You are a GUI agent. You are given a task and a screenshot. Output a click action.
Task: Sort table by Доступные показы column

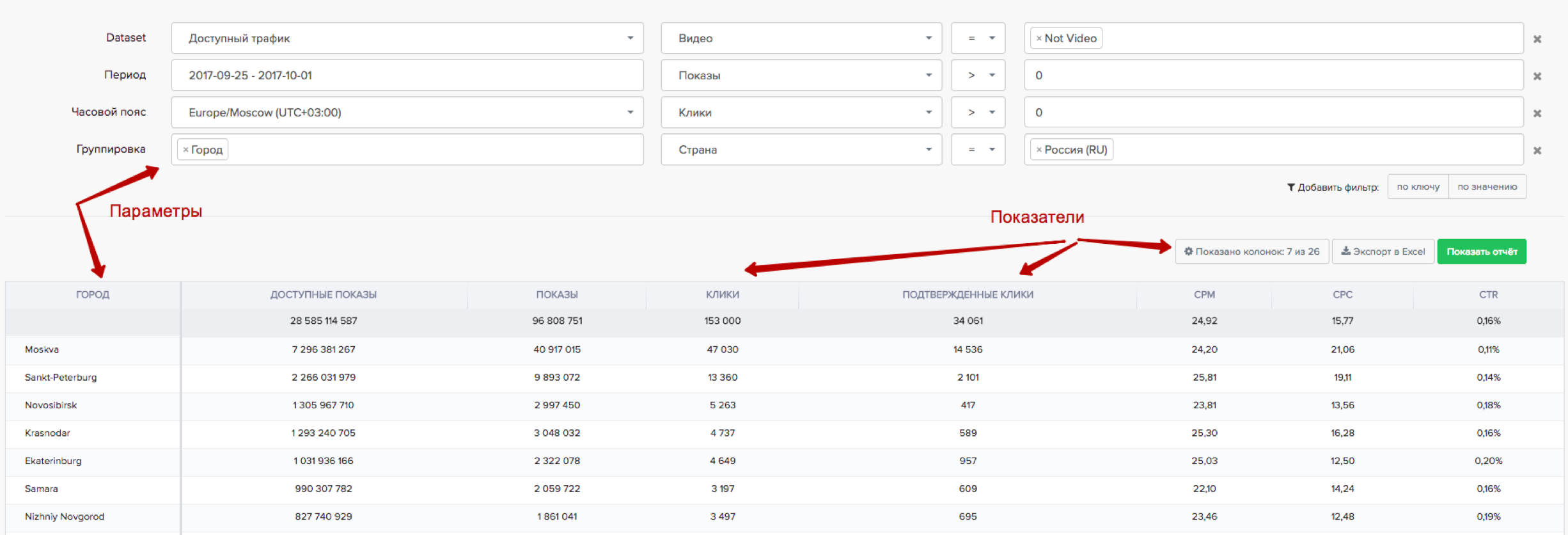323,294
